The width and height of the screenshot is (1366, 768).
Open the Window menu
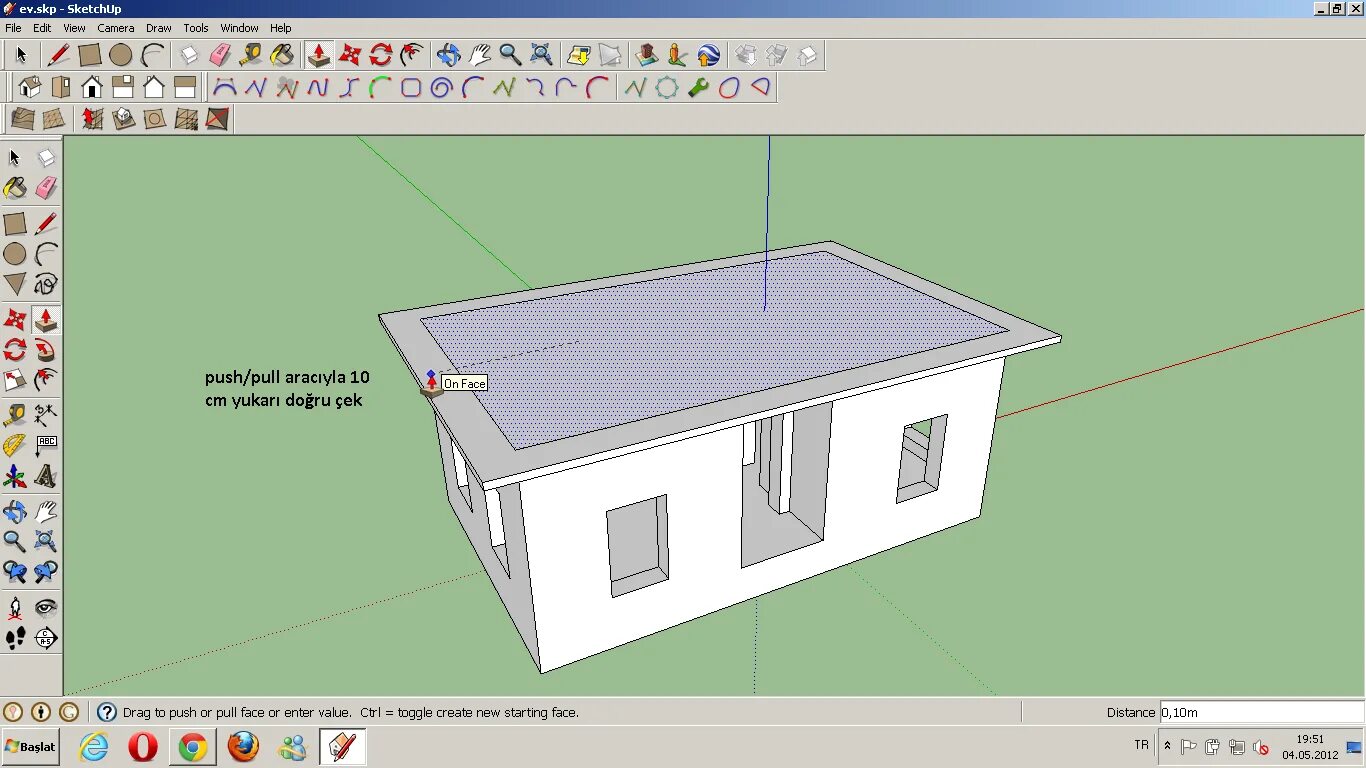(x=239, y=28)
